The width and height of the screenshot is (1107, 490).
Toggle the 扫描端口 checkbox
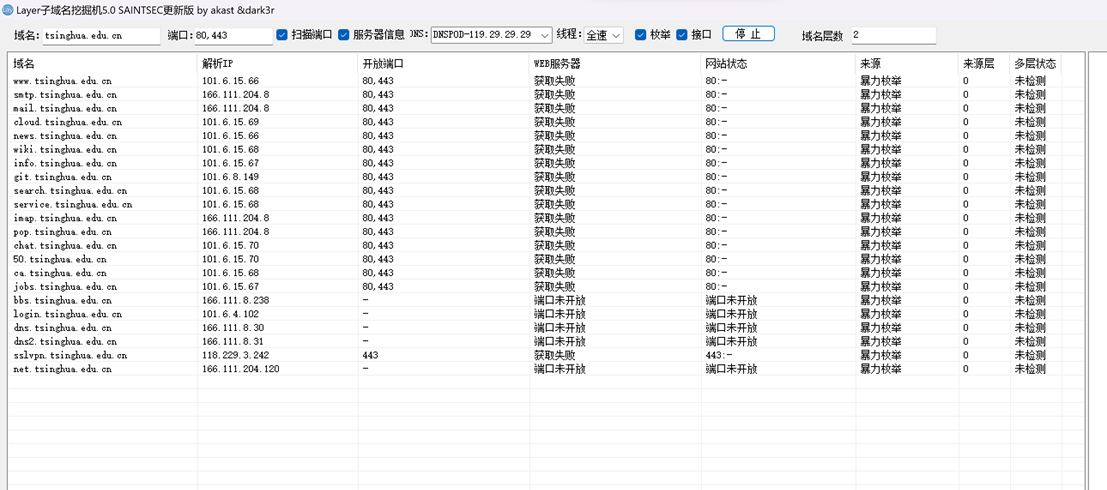(282, 35)
